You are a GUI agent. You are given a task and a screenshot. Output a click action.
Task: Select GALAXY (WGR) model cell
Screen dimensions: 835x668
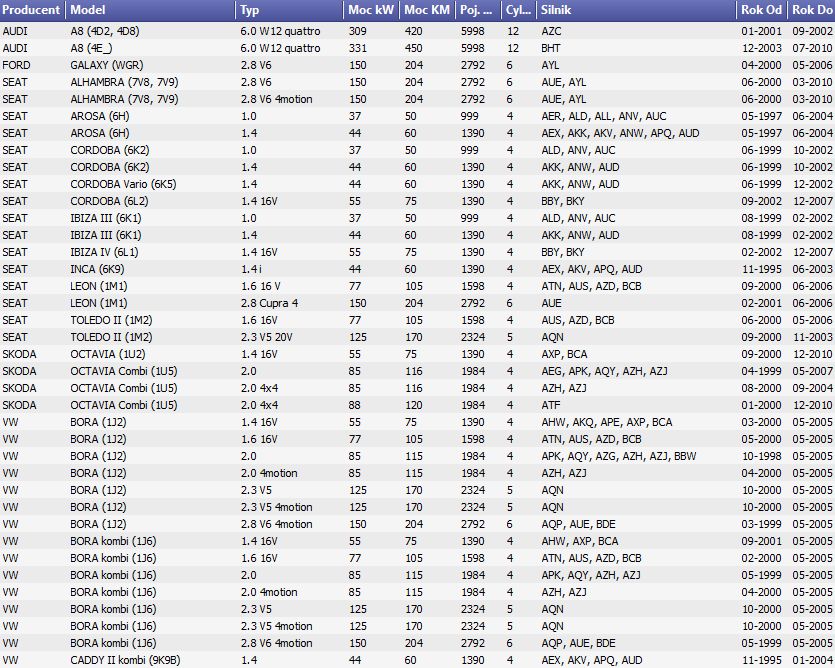tap(107, 66)
